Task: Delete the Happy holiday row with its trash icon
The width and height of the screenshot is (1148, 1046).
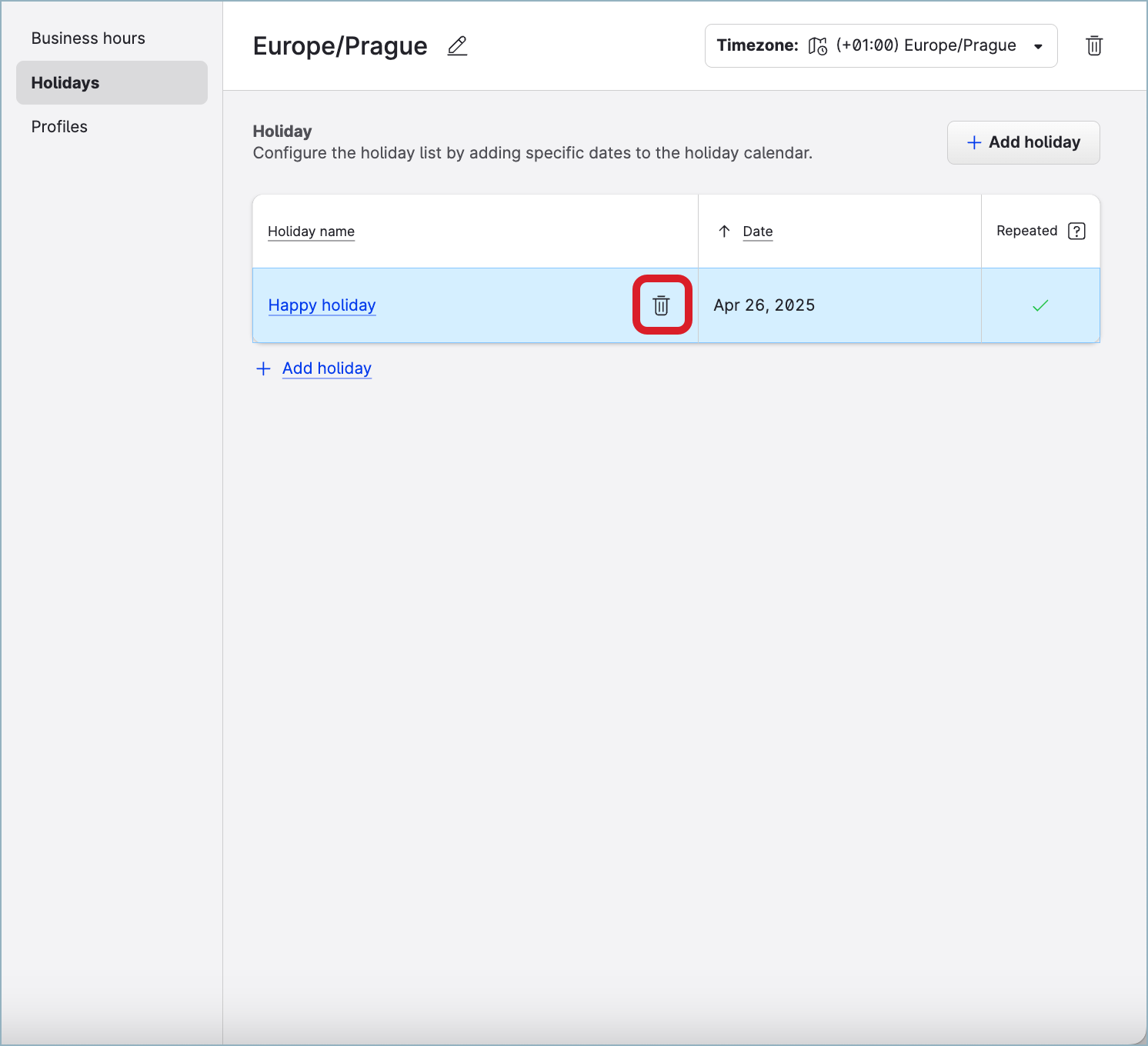Action: tap(661, 305)
